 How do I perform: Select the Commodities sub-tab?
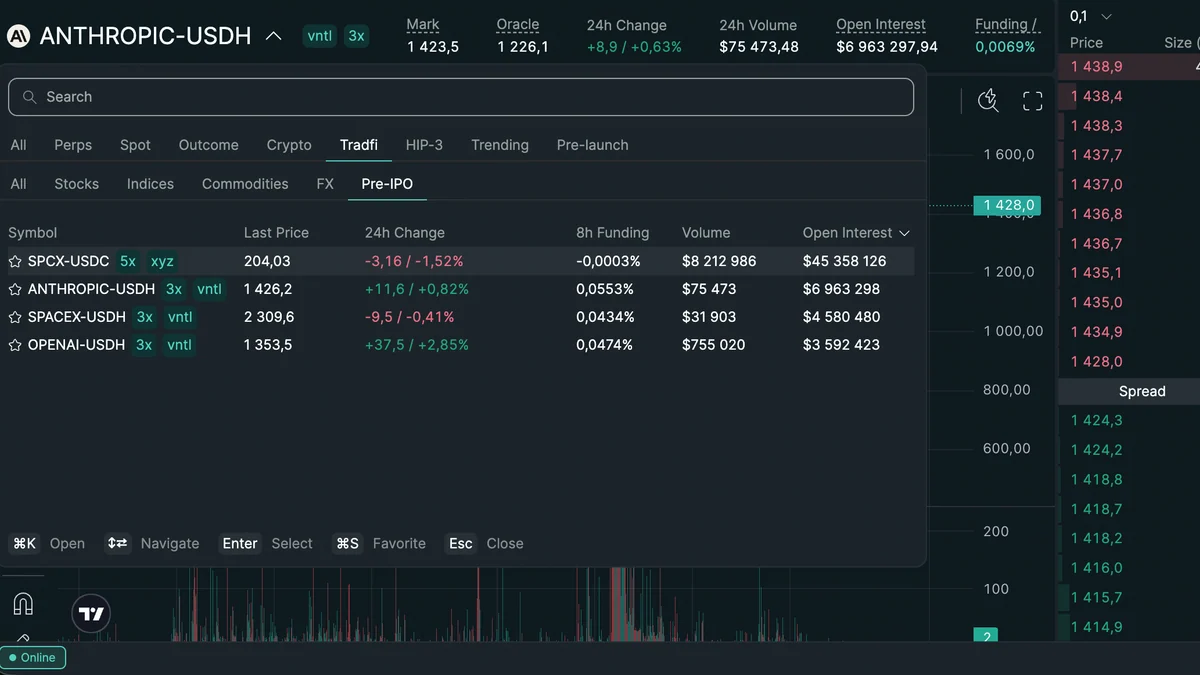[x=245, y=184]
